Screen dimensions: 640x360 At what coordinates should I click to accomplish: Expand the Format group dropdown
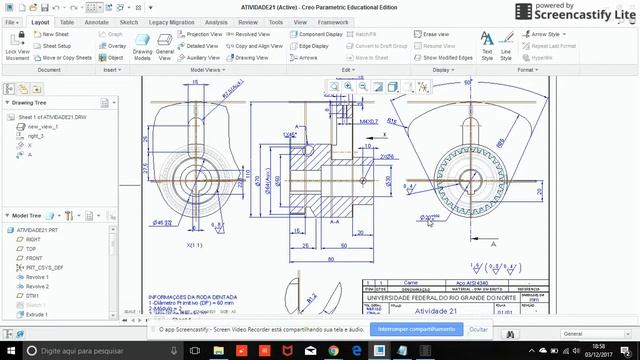pos(528,70)
